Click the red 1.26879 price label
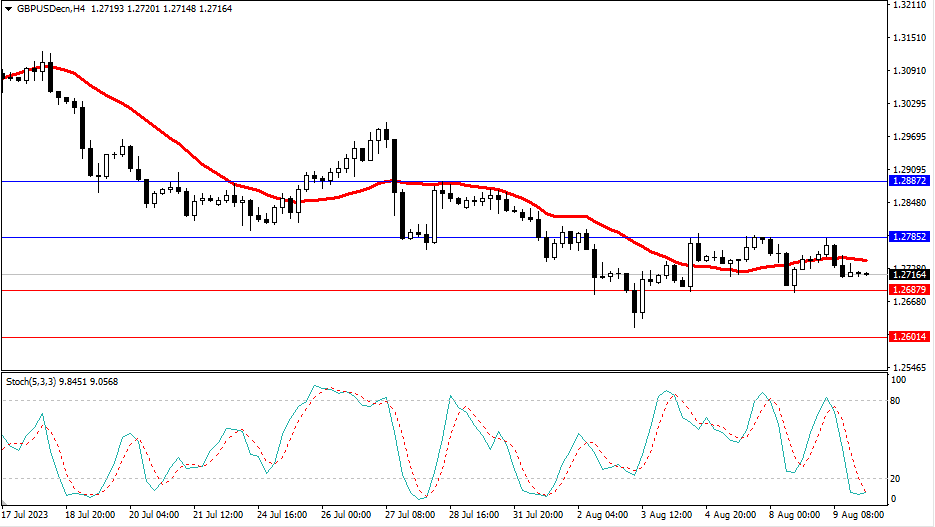The image size is (935, 527). point(909,290)
